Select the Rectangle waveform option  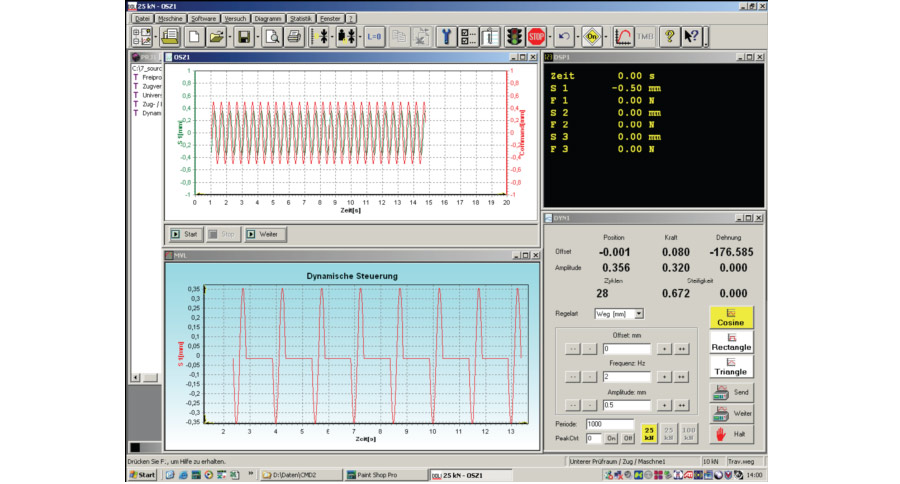pyautogui.click(x=731, y=341)
